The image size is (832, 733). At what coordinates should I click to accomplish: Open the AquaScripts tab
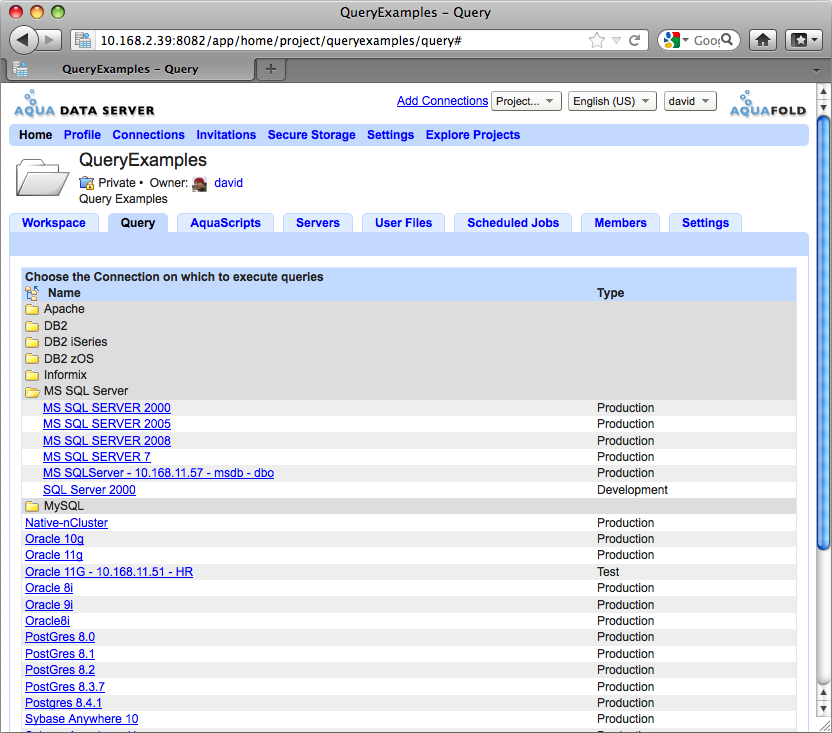[x=226, y=223]
